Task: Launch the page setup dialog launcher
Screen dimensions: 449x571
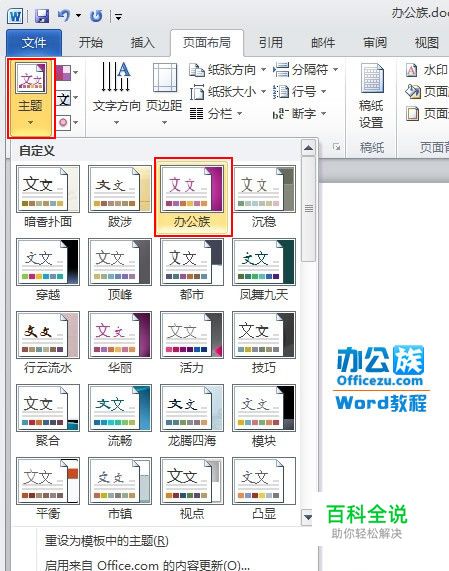Action: (337, 147)
